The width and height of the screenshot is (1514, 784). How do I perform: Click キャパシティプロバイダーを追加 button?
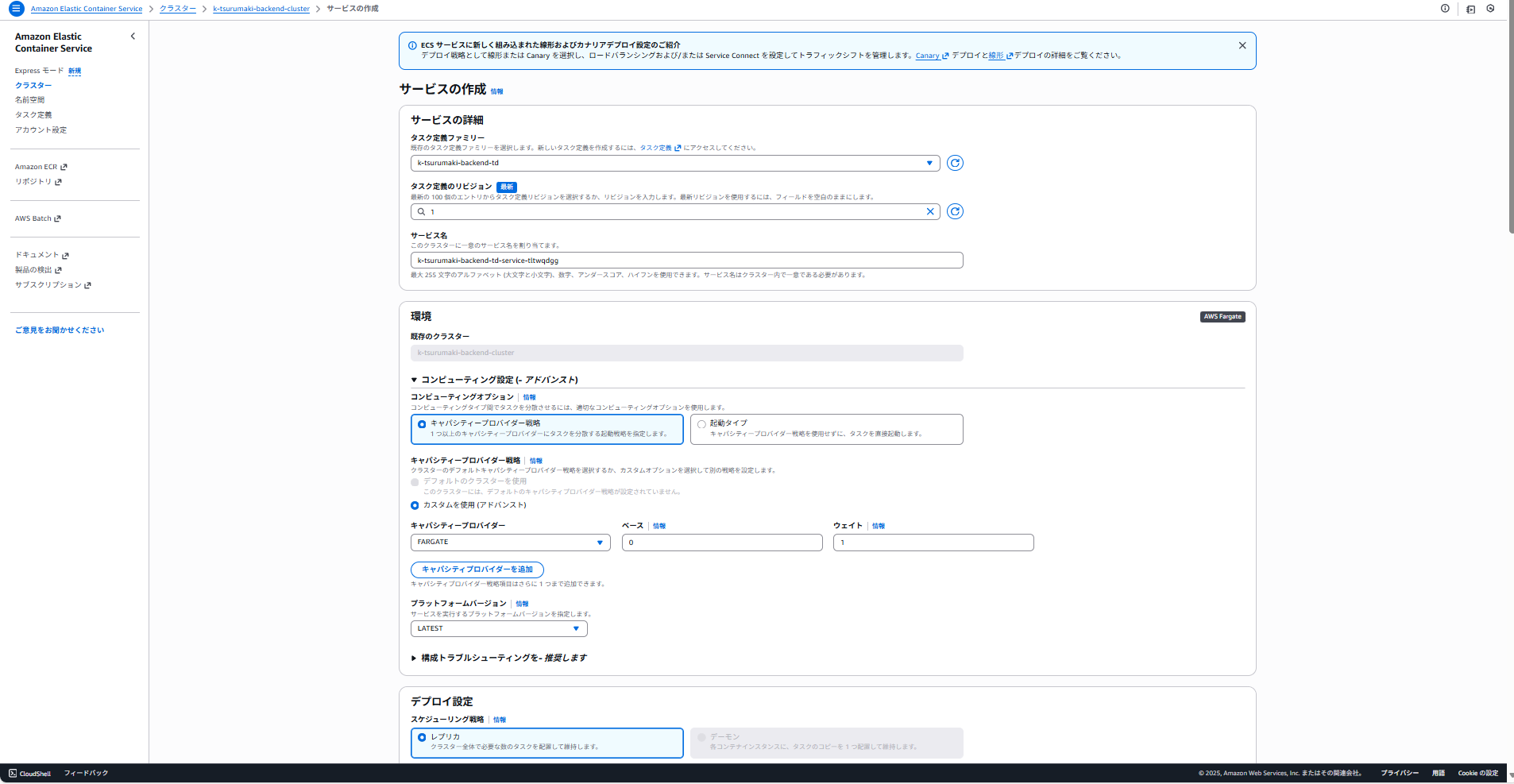[x=477, y=570]
